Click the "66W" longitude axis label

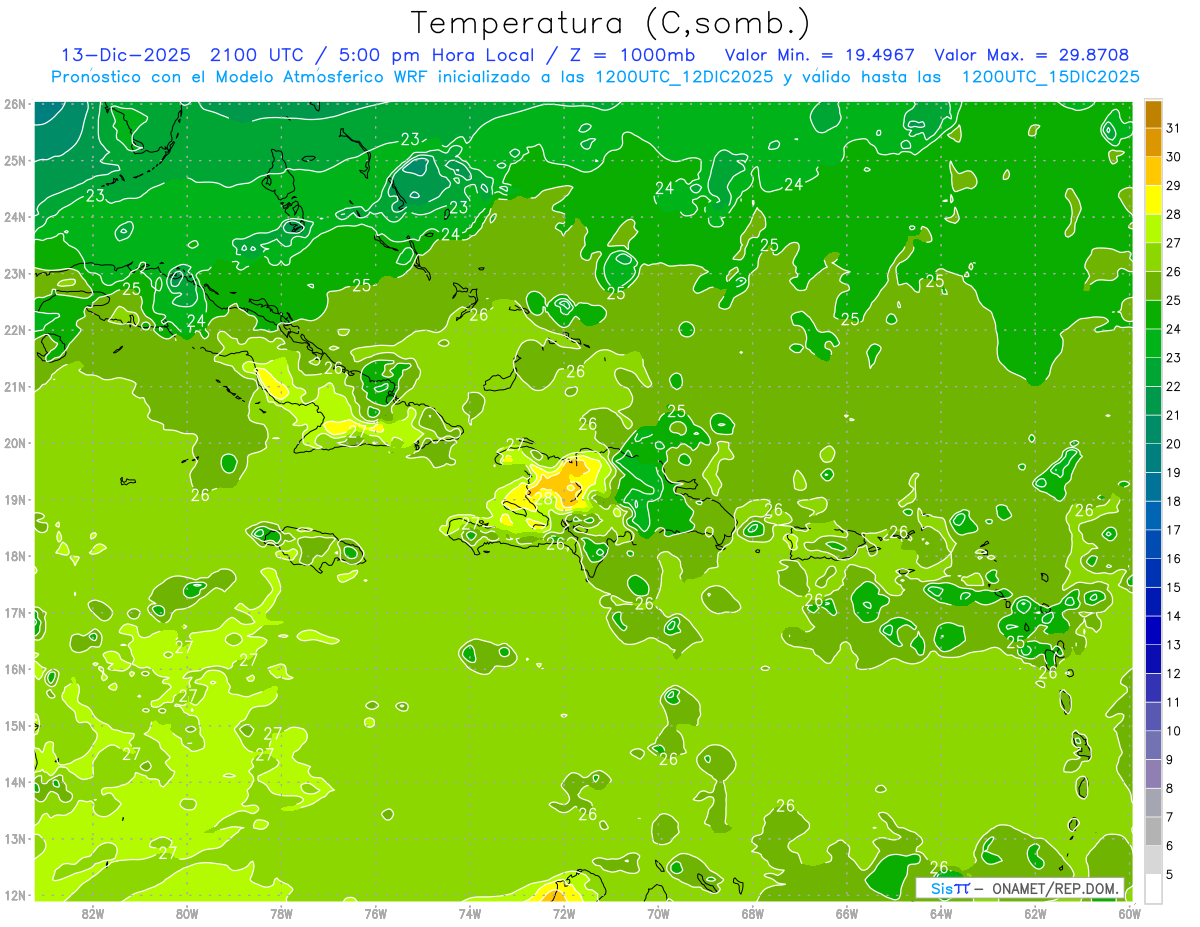pyautogui.click(x=847, y=913)
